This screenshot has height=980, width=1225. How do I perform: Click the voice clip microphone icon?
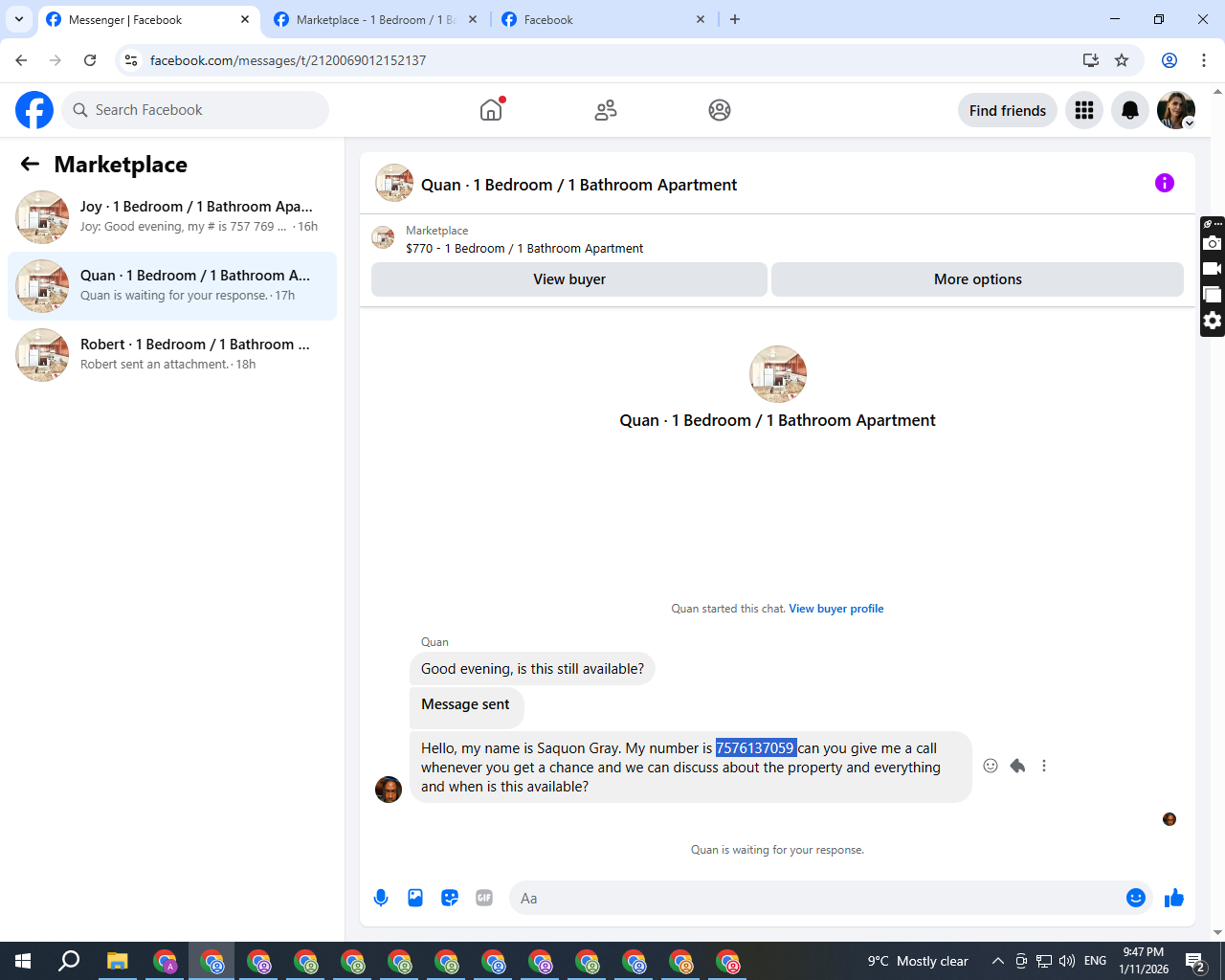click(x=381, y=898)
